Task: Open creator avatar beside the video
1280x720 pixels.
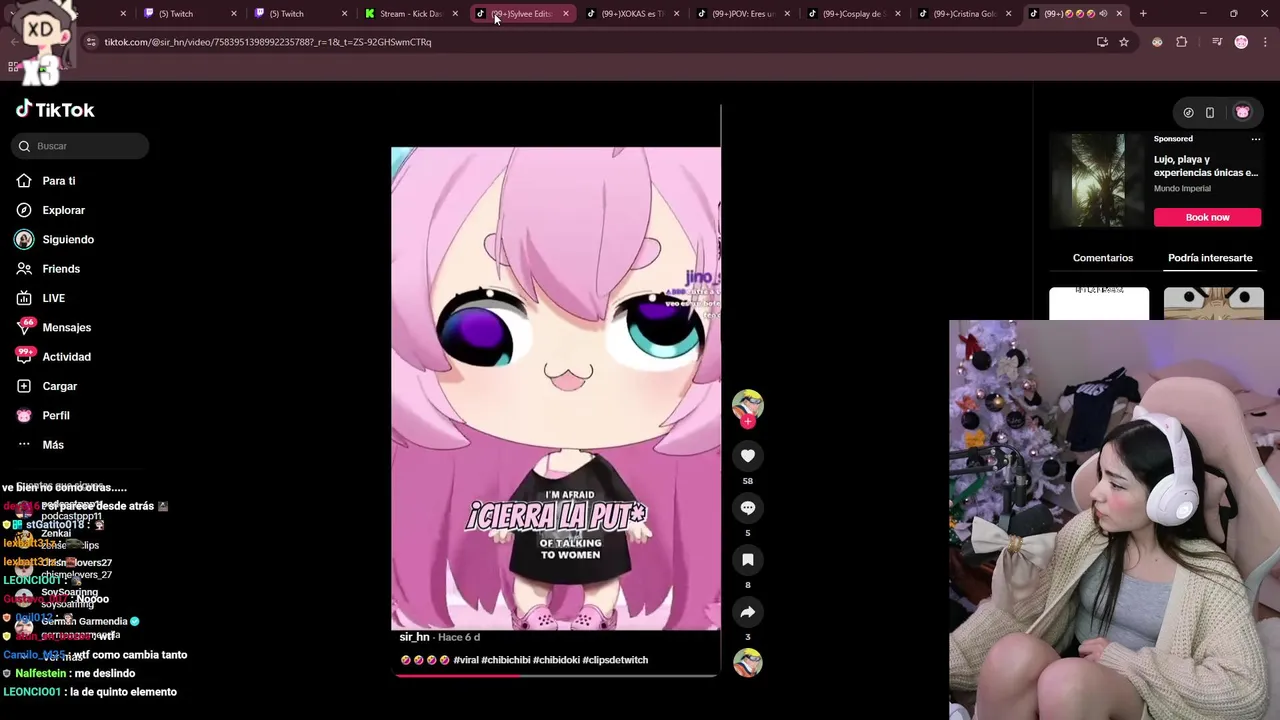Action: (x=747, y=404)
